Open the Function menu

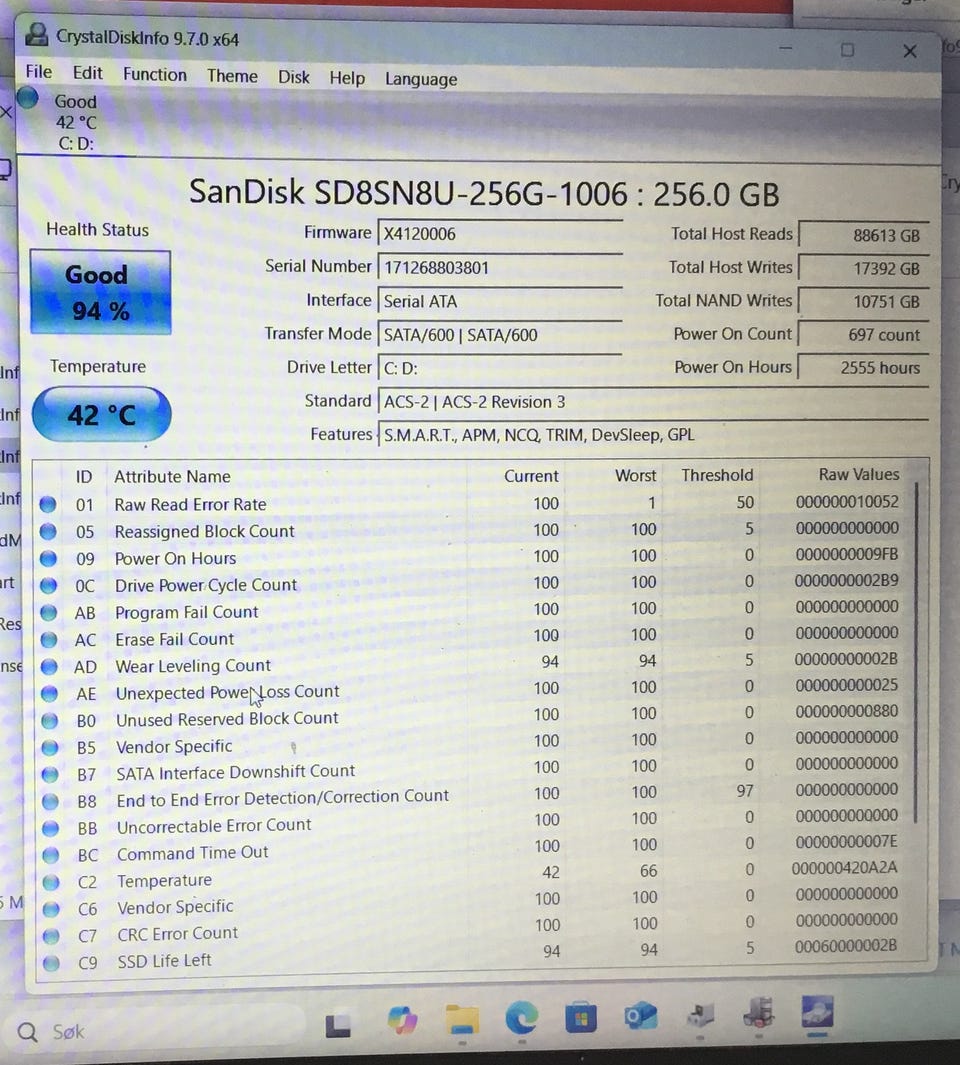tap(154, 74)
